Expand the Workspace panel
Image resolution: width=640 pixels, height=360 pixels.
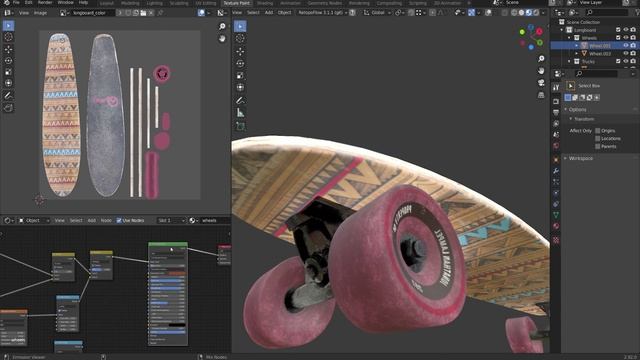pyautogui.click(x=566, y=158)
